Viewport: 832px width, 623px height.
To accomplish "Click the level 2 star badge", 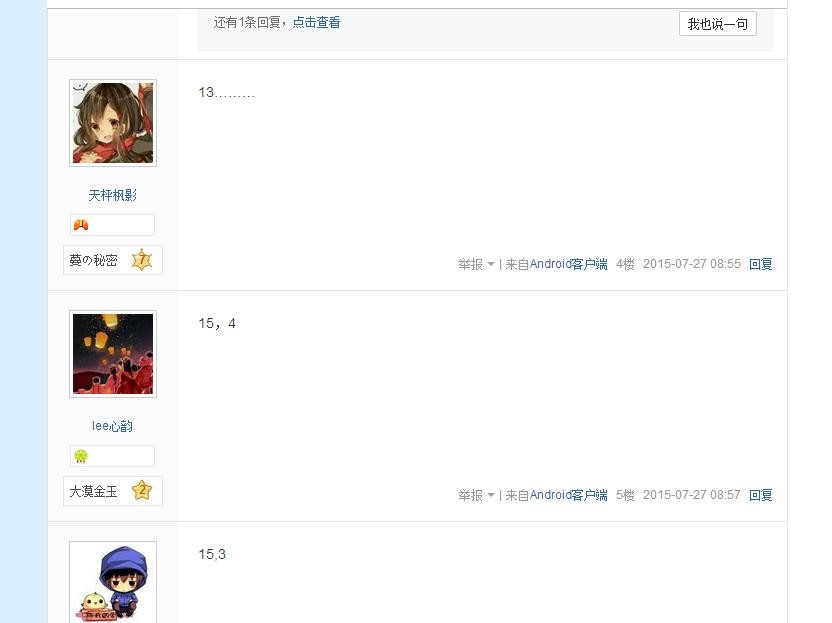I will 142,491.
